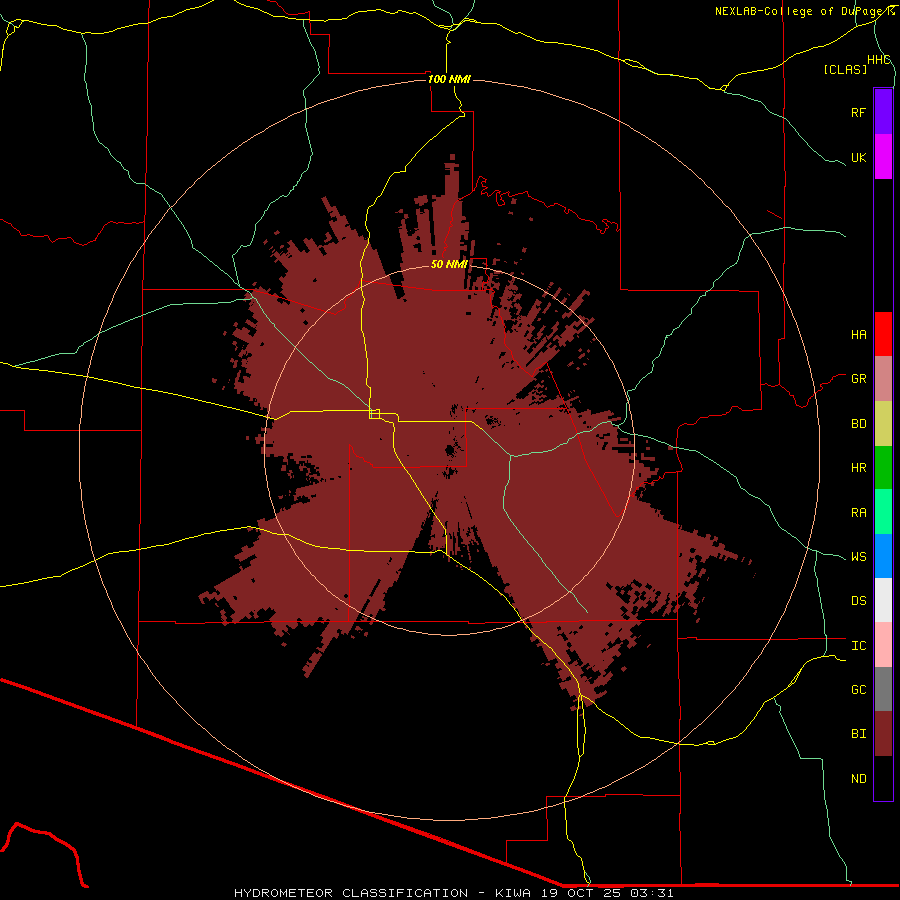The width and height of the screenshot is (900, 900).
Task: Click the WS legend label
Action: [858, 557]
